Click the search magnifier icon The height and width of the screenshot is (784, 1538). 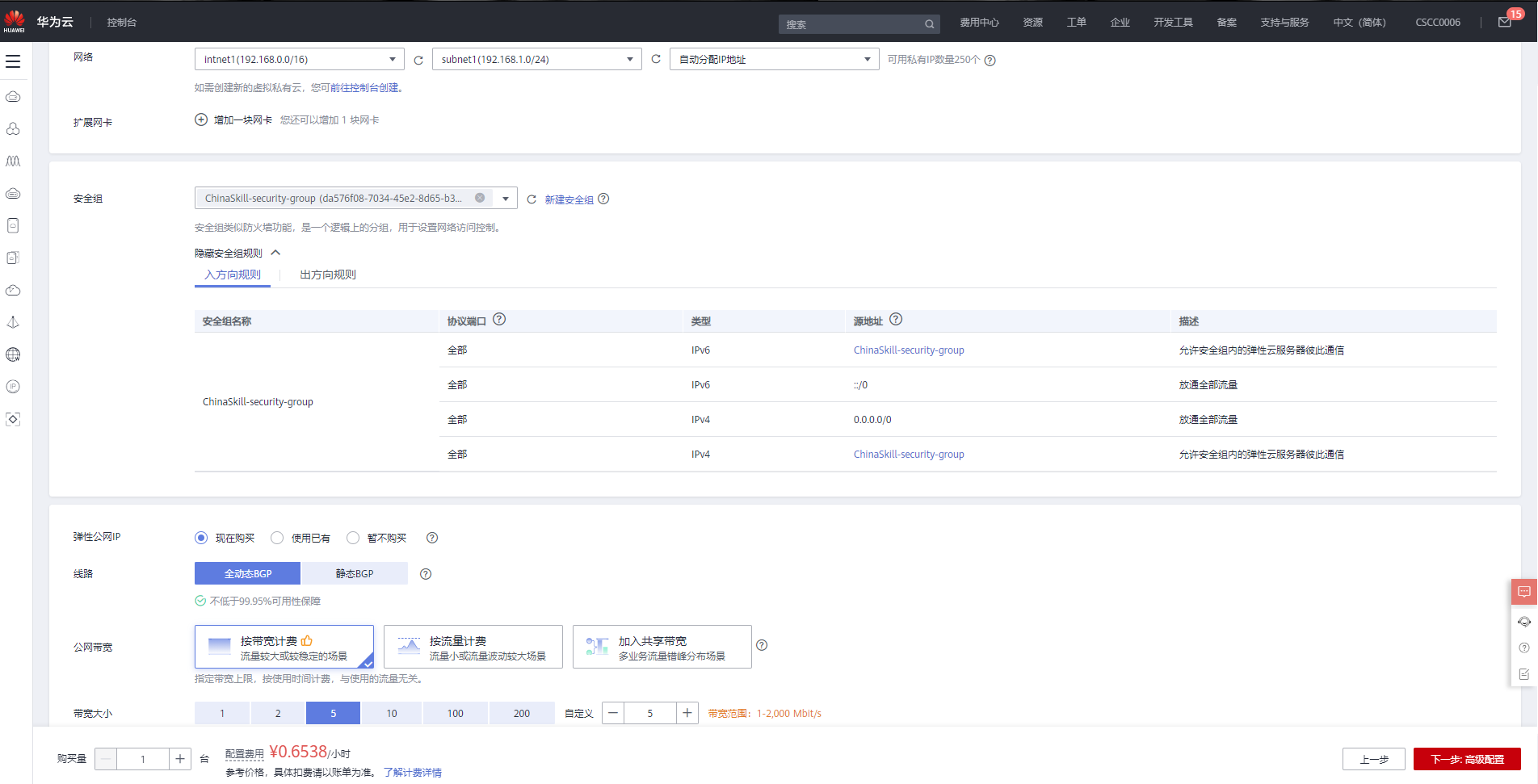[930, 24]
